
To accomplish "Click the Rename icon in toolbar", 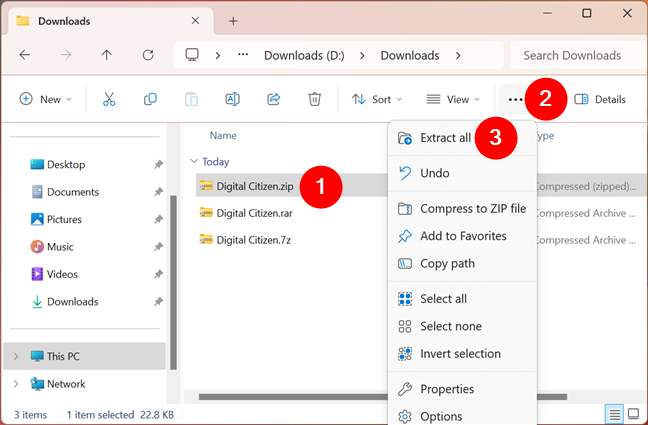I will 232,99.
